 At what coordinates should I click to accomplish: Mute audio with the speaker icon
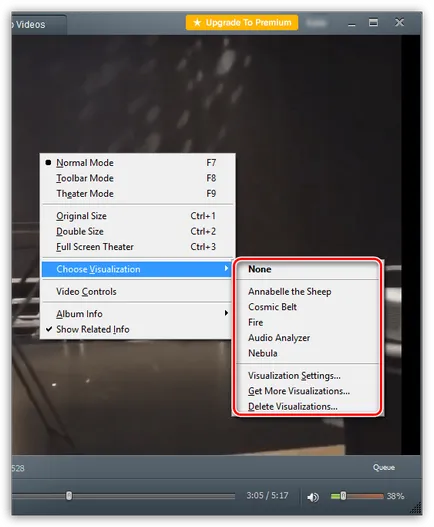click(x=313, y=497)
